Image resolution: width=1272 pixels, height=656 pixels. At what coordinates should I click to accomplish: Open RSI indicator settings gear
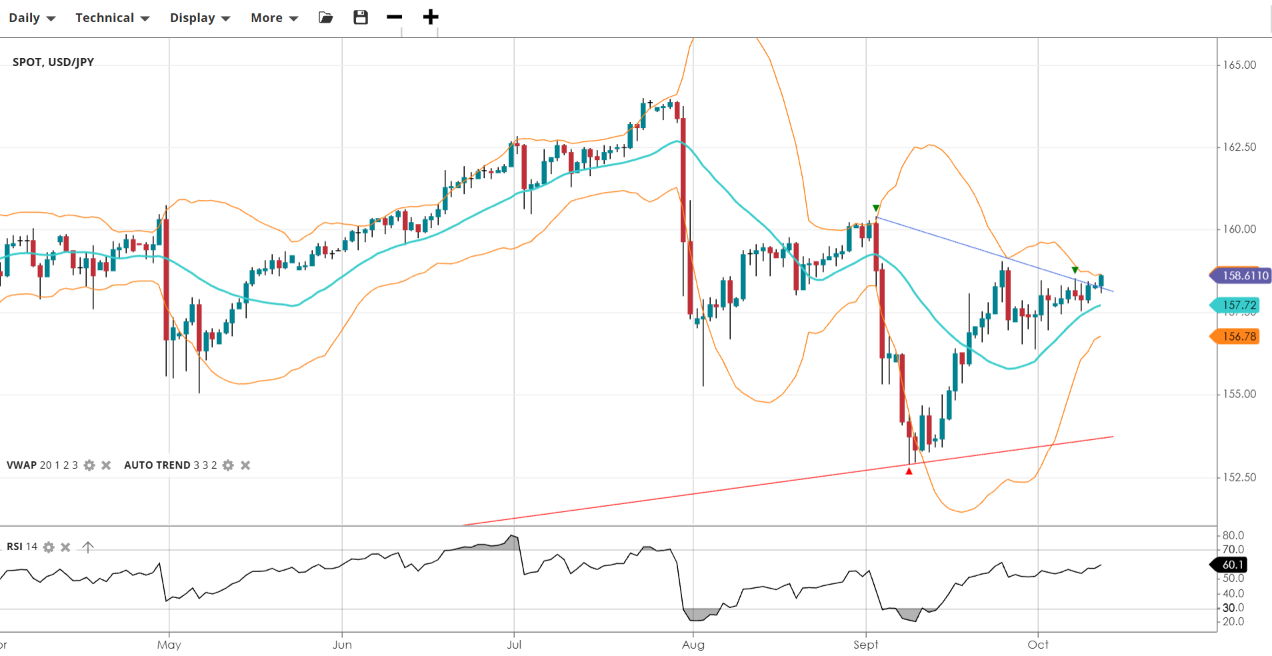tap(48, 547)
